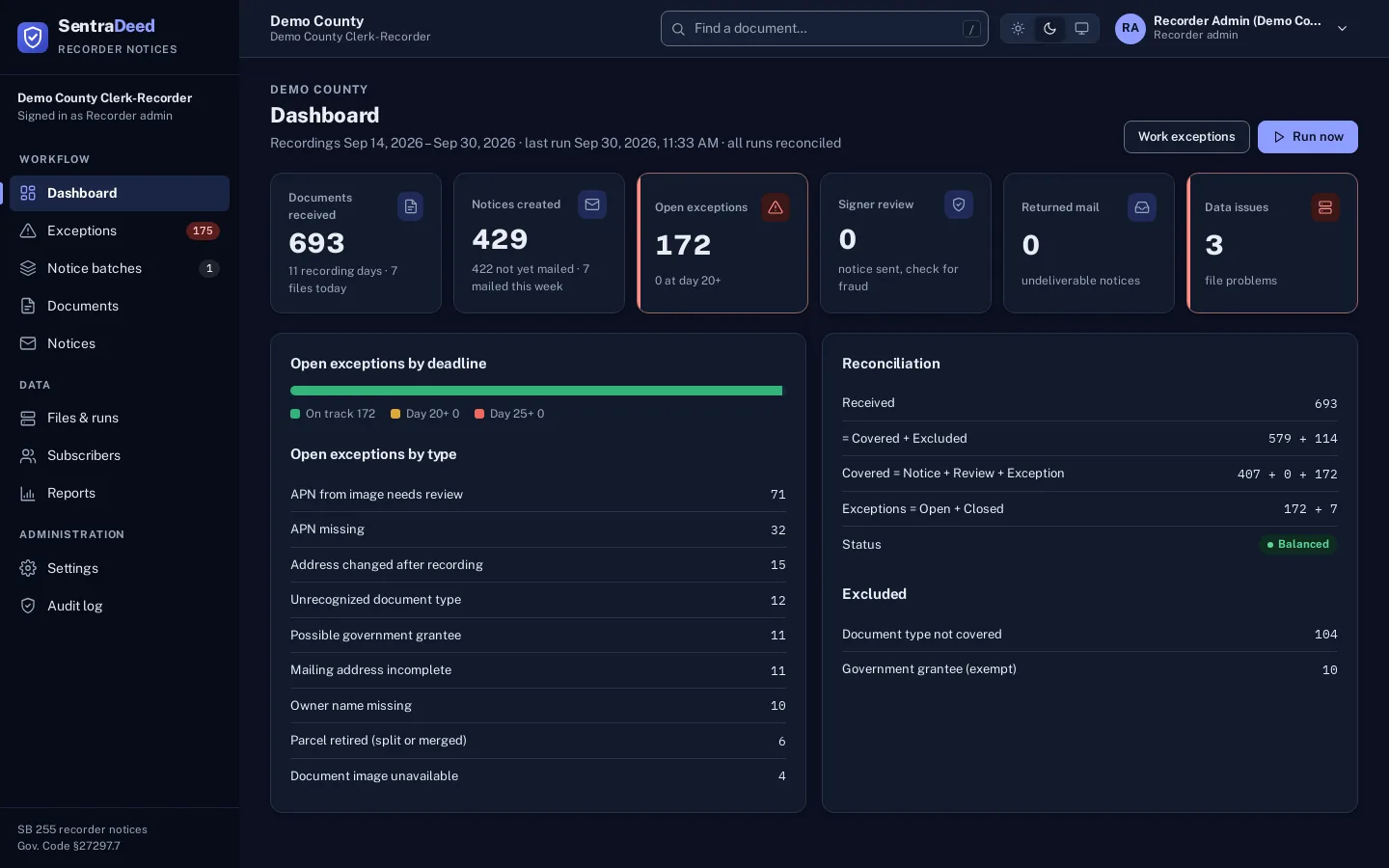Select system theme monitor toggle

[x=1081, y=29]
